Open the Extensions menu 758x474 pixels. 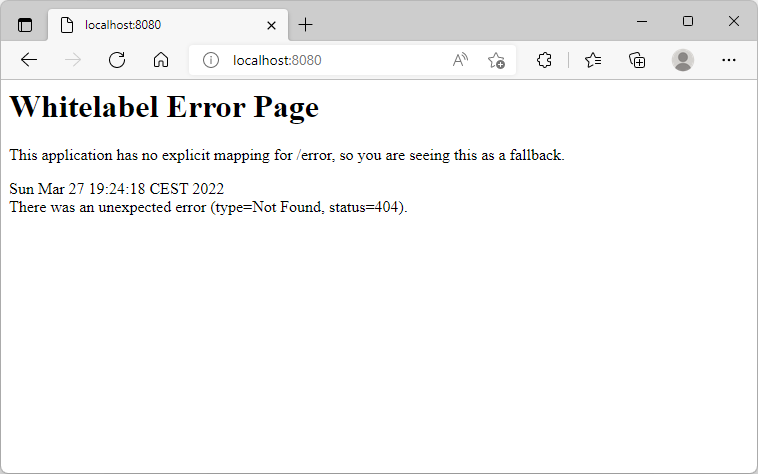click(x=544, y=60)
